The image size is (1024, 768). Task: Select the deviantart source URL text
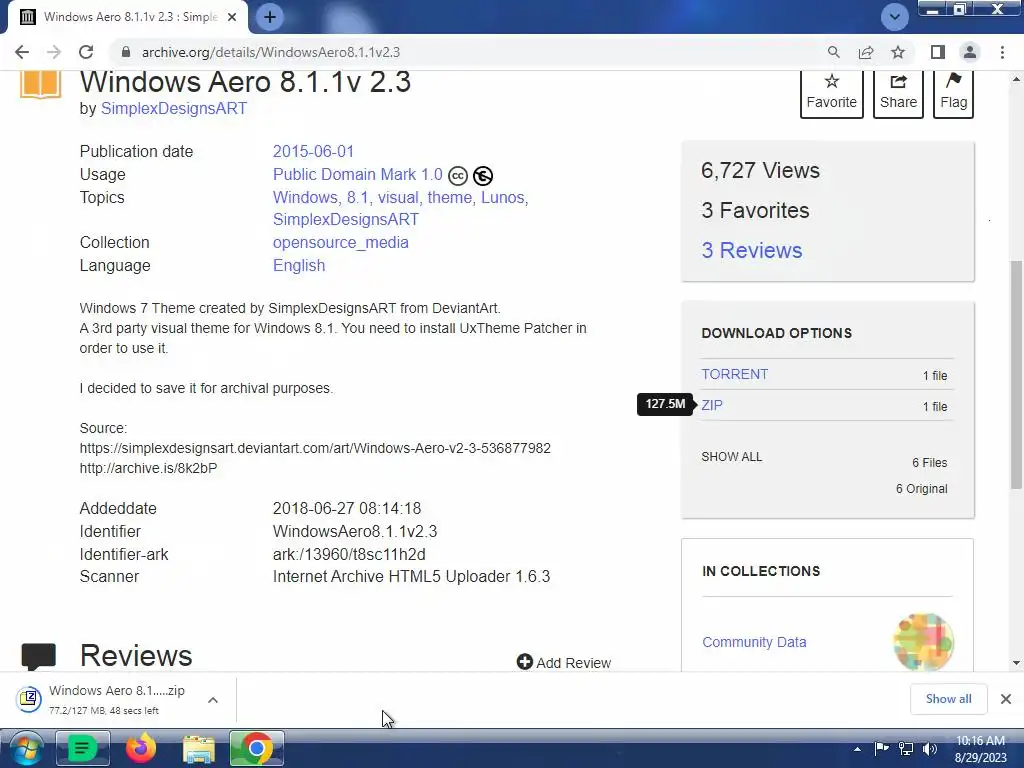pos(315,448)
